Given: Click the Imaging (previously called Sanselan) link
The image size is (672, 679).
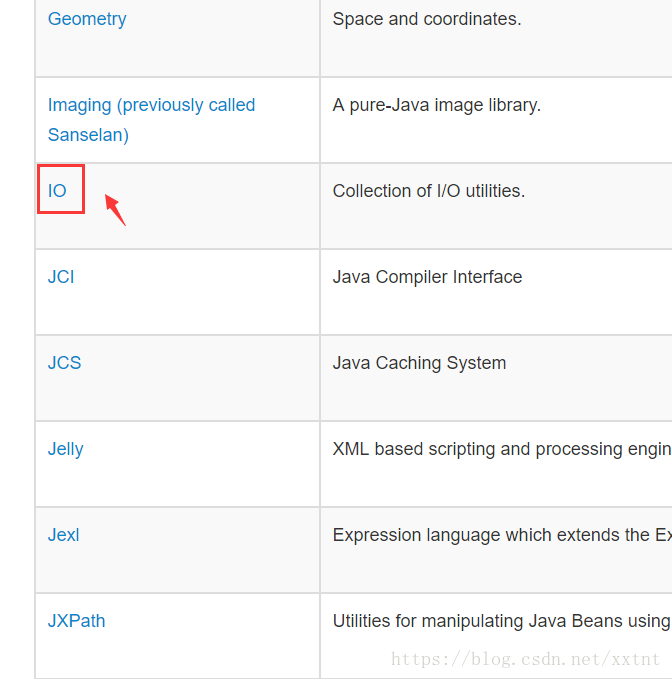Looking at the screenshot, I should click(x=151, y=120).
